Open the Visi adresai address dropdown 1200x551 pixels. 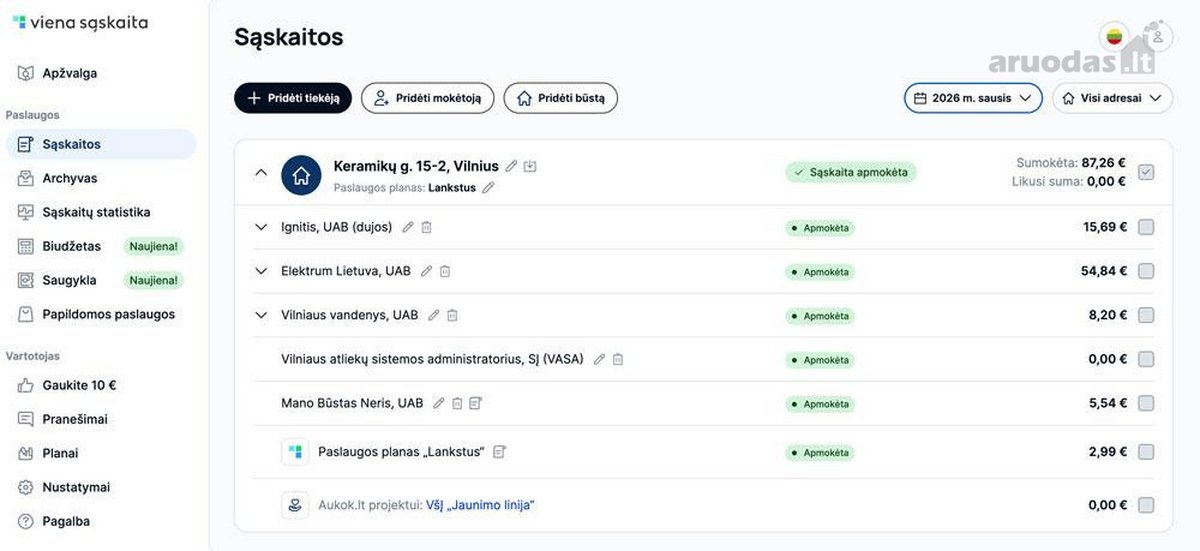1112,98
